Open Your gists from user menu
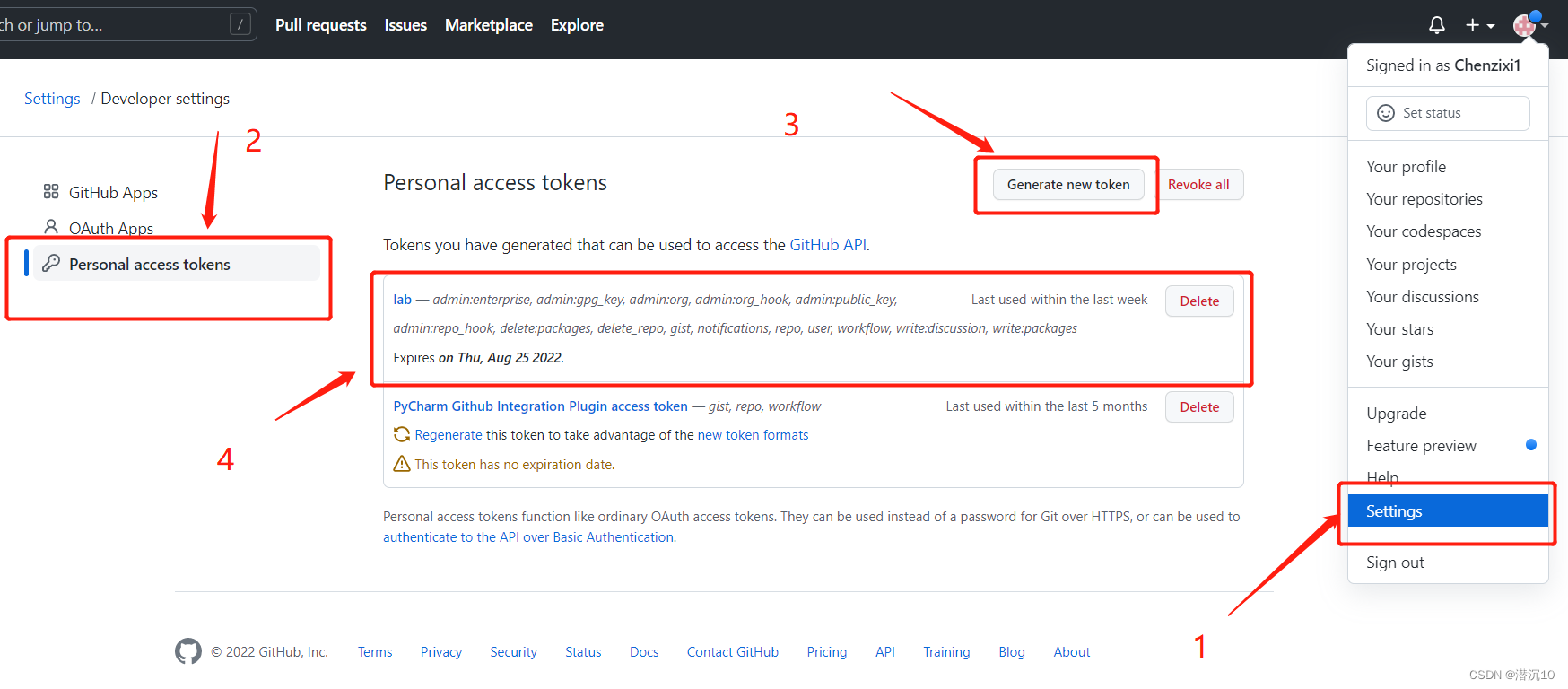The width and height of the screenshot is (1568, 689). (1399, 362)
